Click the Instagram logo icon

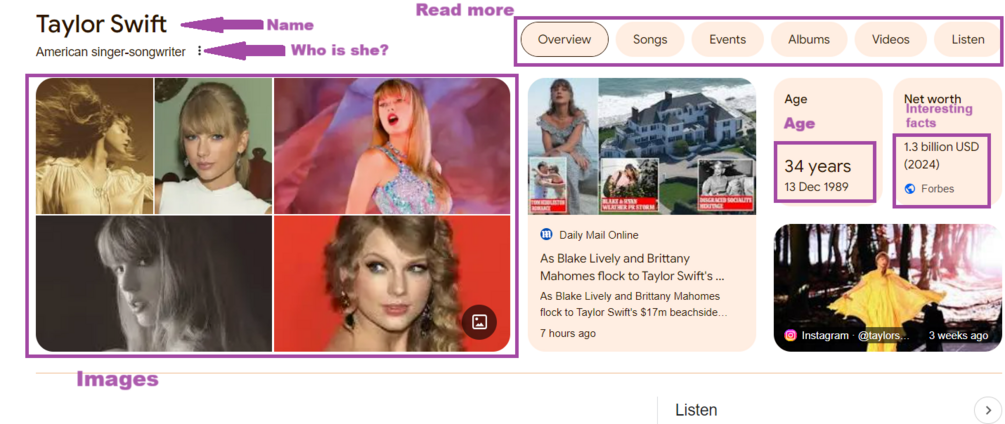[x=790, y=336]
